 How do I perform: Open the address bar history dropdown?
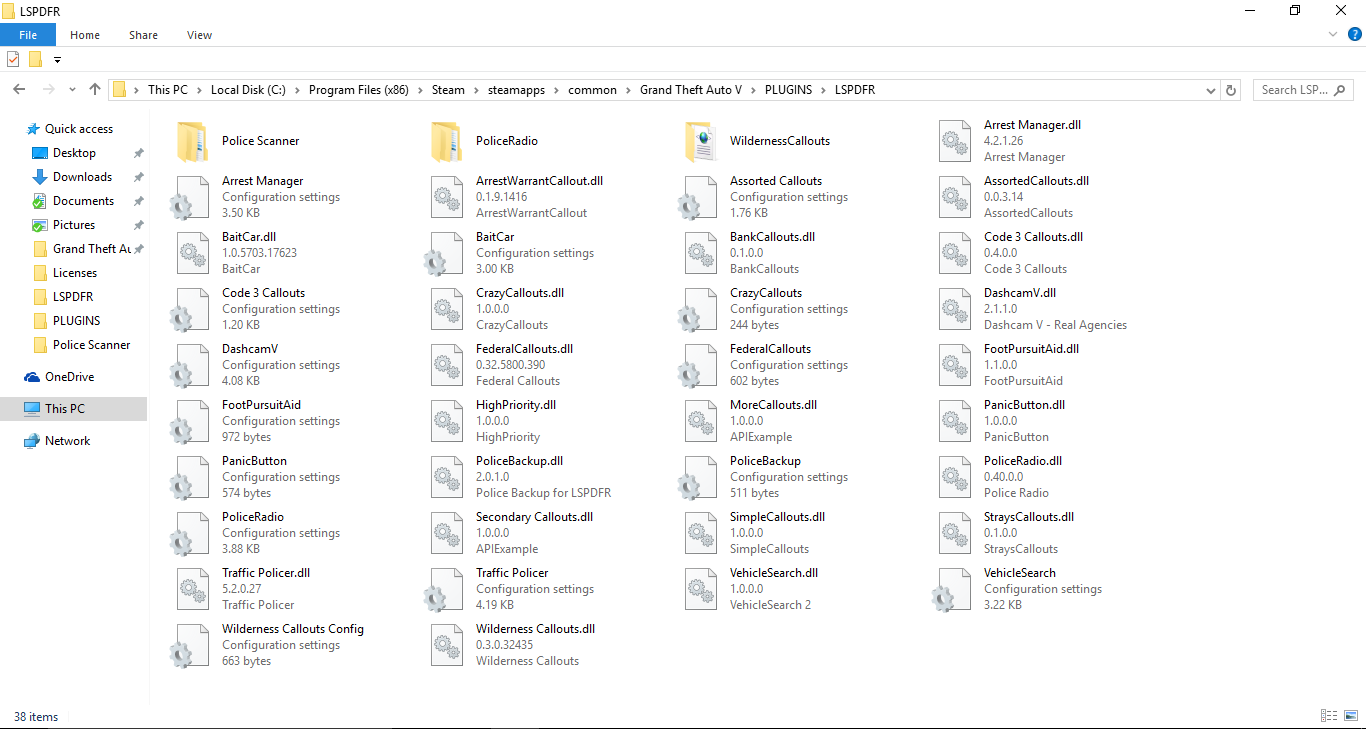[x=1212, y=90]
